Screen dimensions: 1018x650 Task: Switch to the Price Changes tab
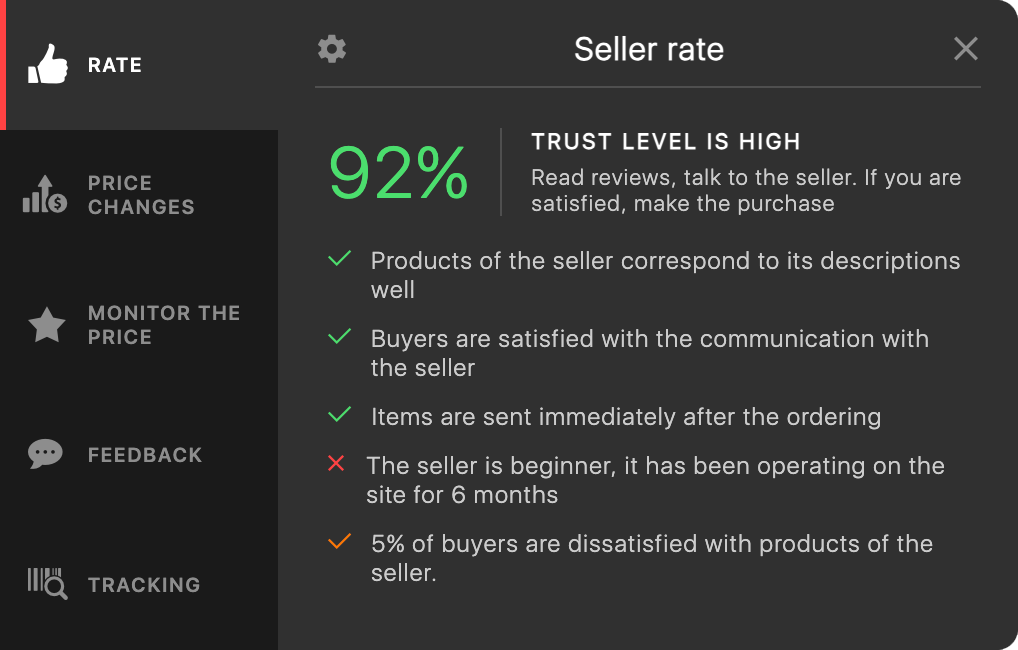(141, 195)
